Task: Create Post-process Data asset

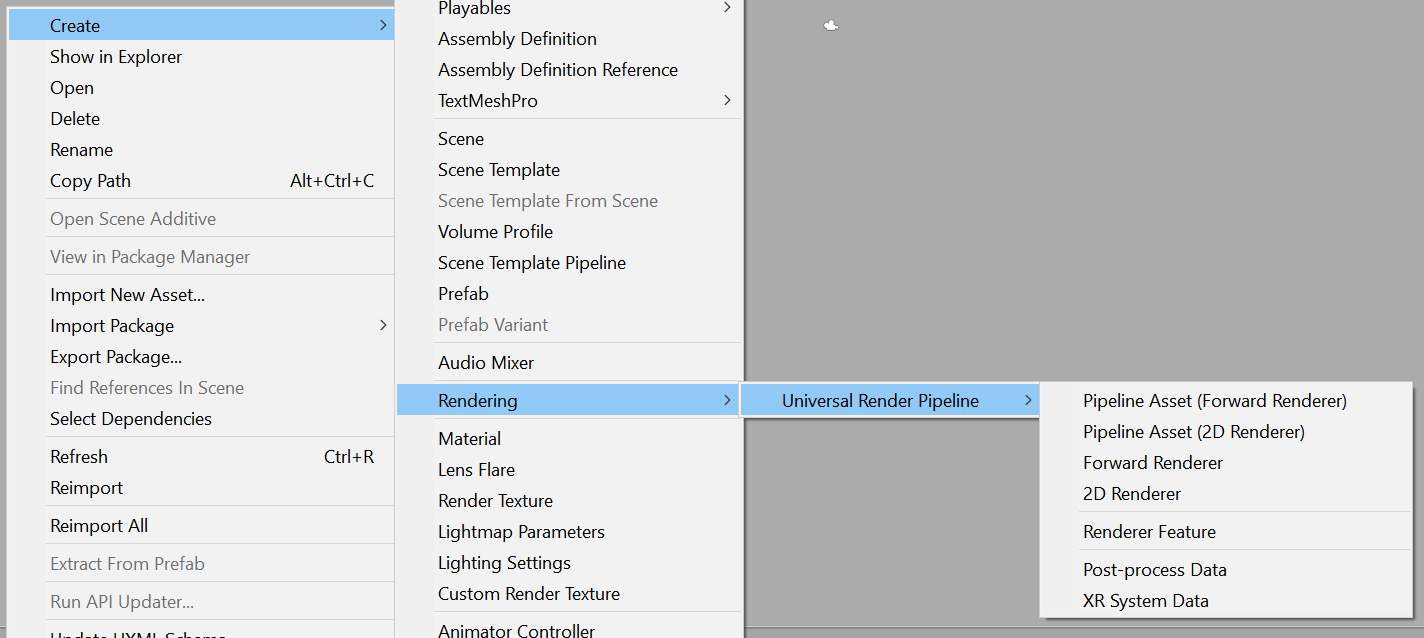Action: 1154,570
